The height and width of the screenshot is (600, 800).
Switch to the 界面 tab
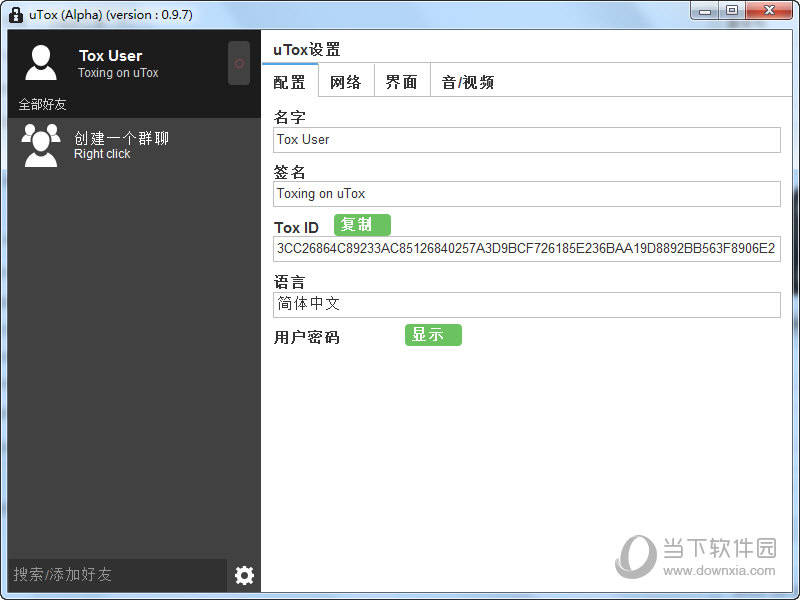(x=402, y=82)
